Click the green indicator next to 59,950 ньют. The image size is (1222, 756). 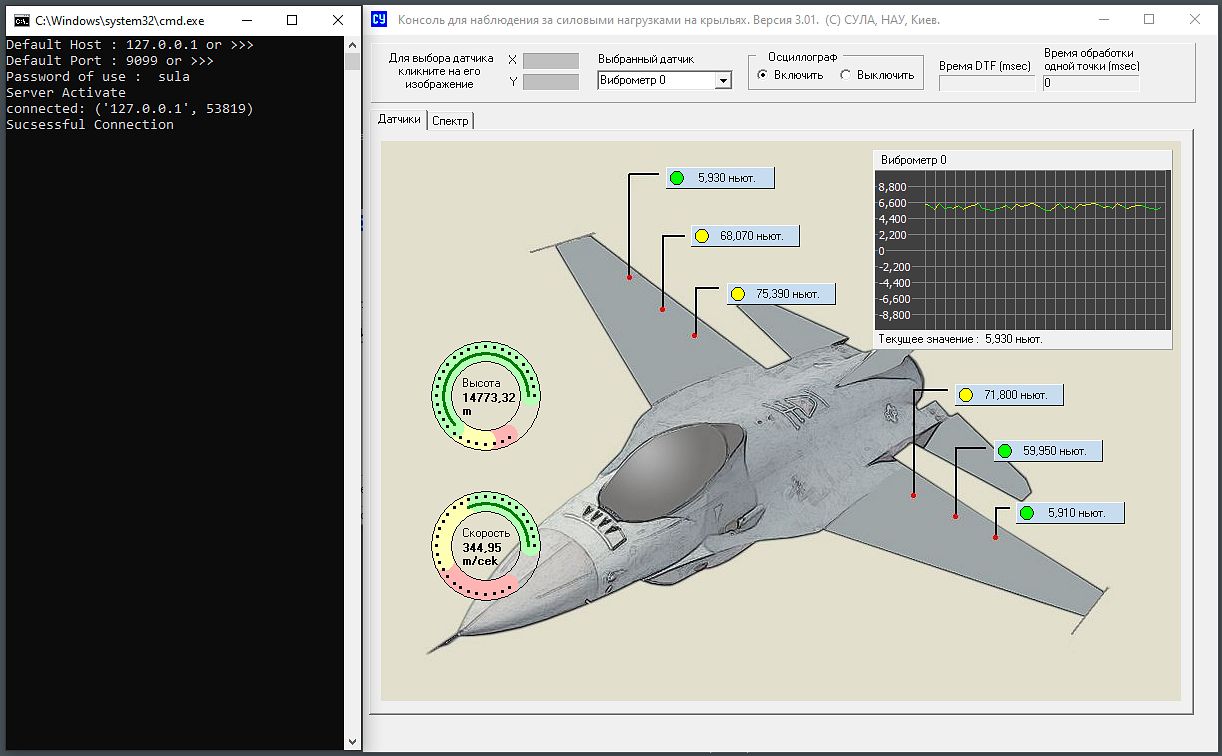tap(1005, 452)
